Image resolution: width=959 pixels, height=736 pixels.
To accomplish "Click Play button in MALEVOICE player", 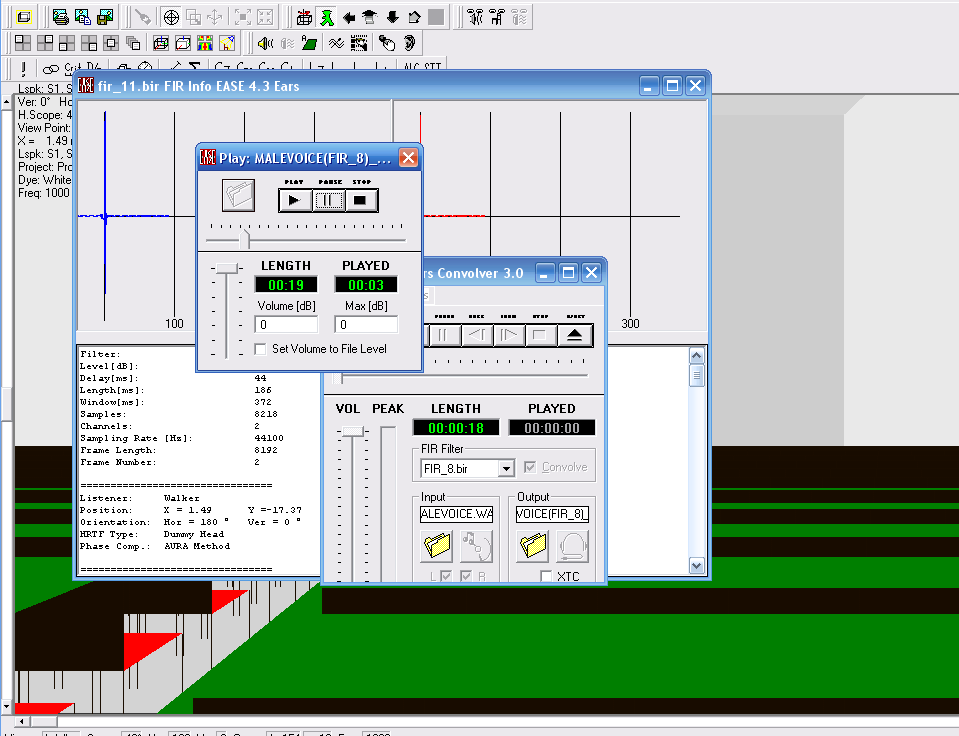I will point(294,200).
